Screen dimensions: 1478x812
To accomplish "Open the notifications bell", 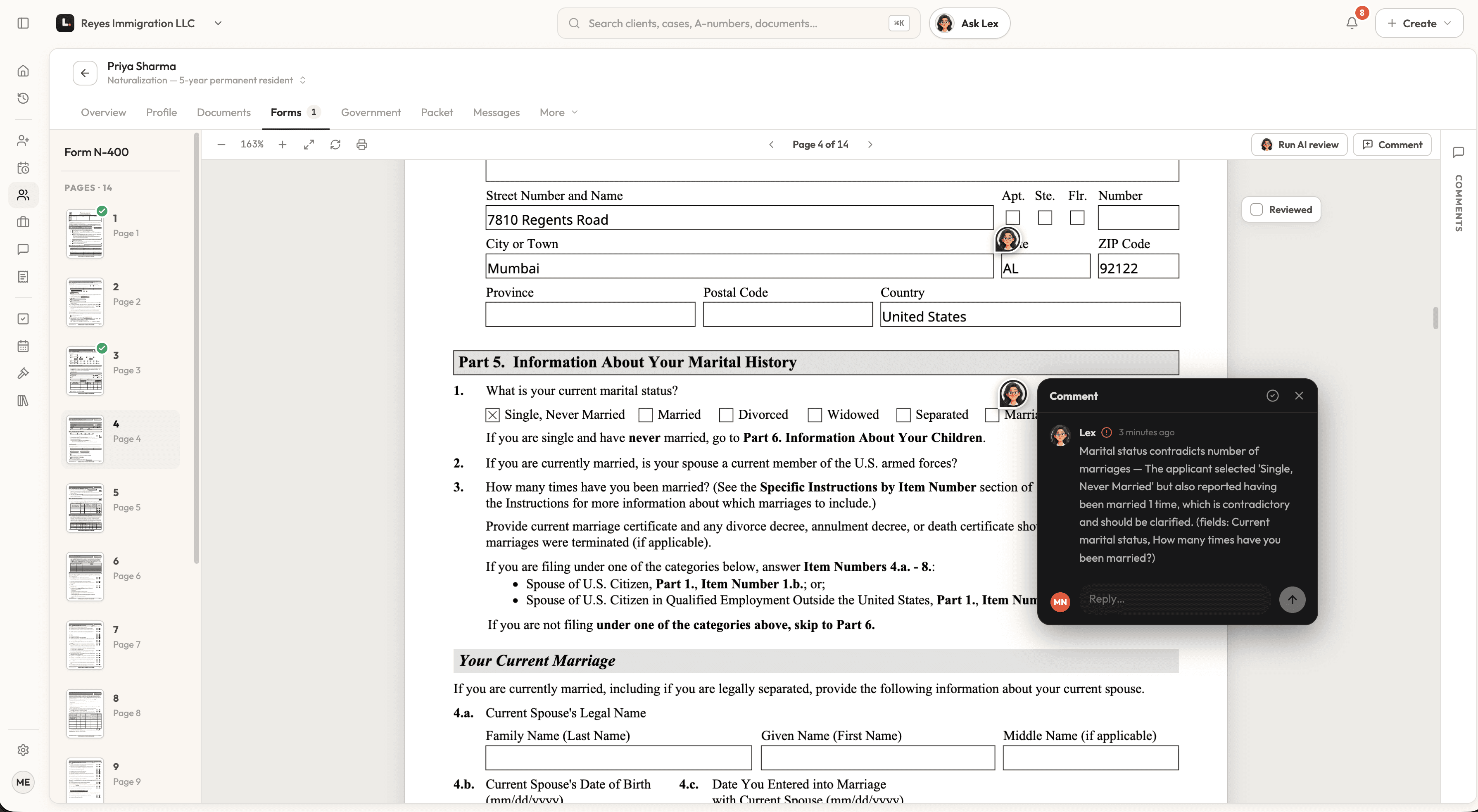I will [x=1352, y=23].
